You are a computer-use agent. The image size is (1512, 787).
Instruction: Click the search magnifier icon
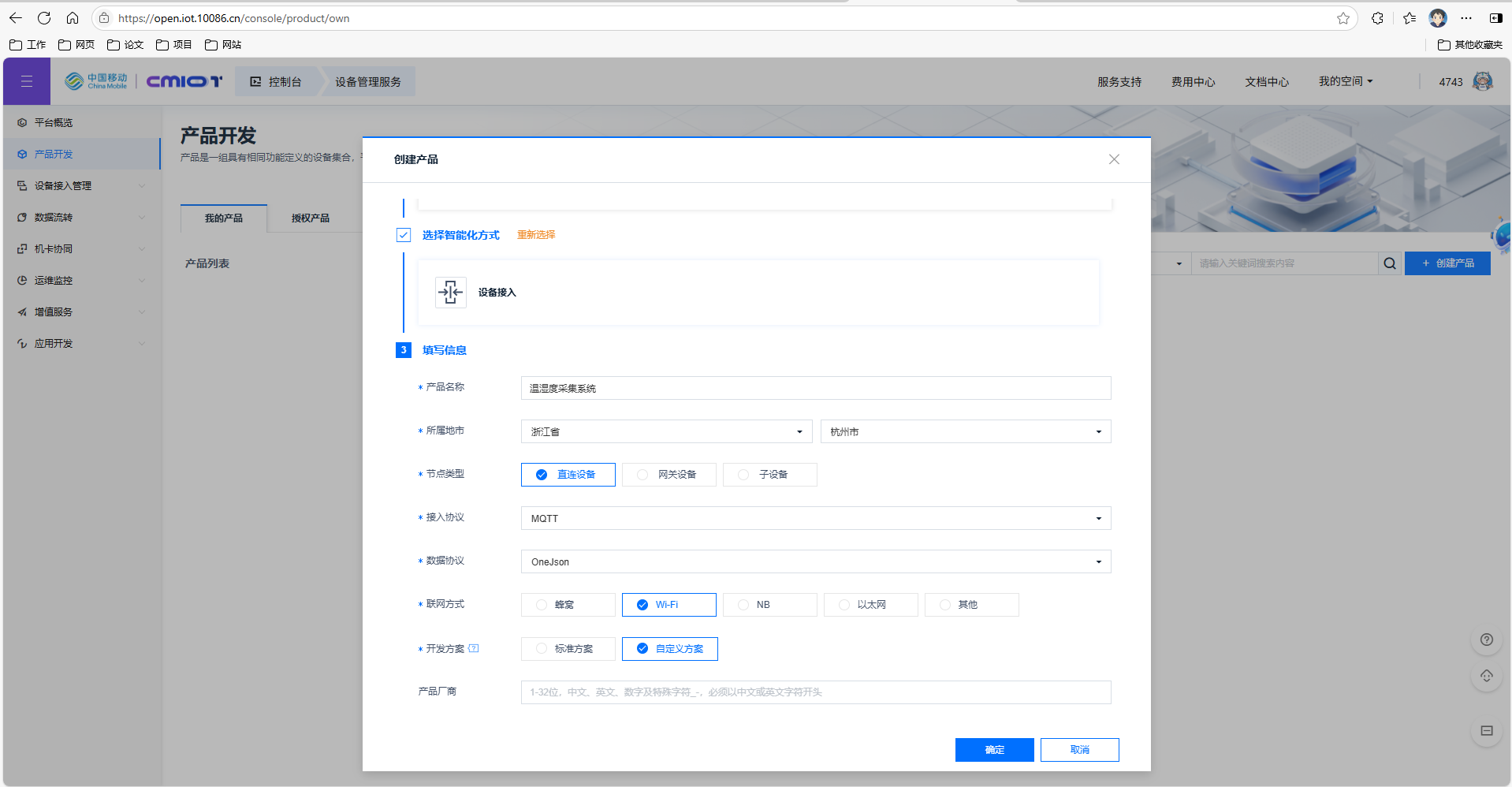pos(1389,263)
